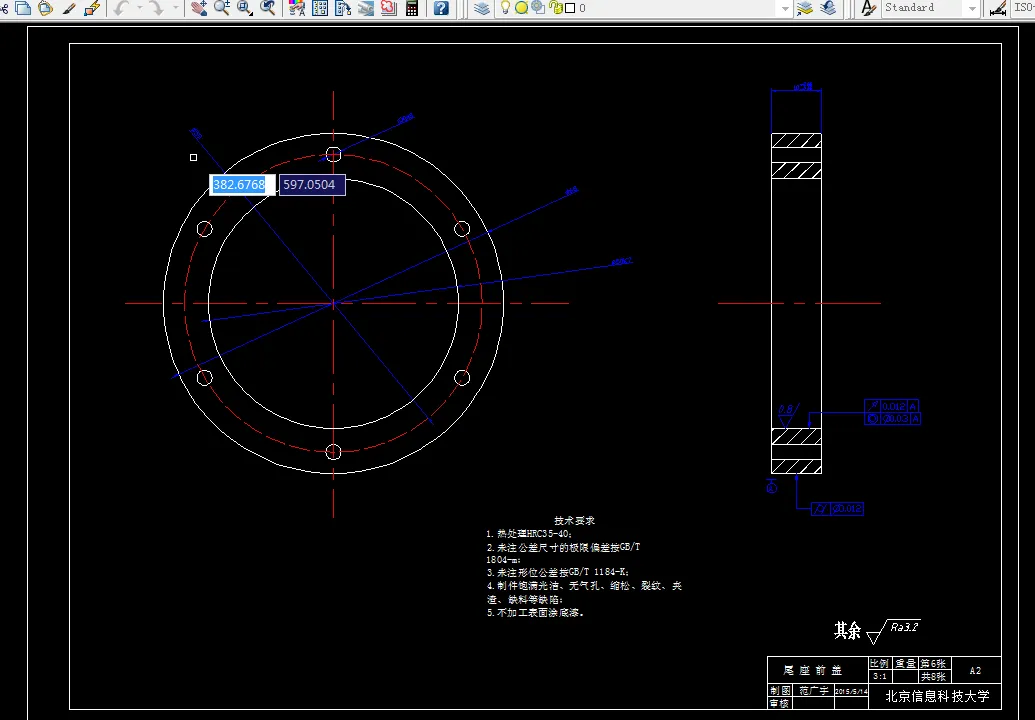Image resolution: width=1035 pixels, height=720 pixels.
Task: Open the Dimension Style manager icon
Action: coord(997,8)
